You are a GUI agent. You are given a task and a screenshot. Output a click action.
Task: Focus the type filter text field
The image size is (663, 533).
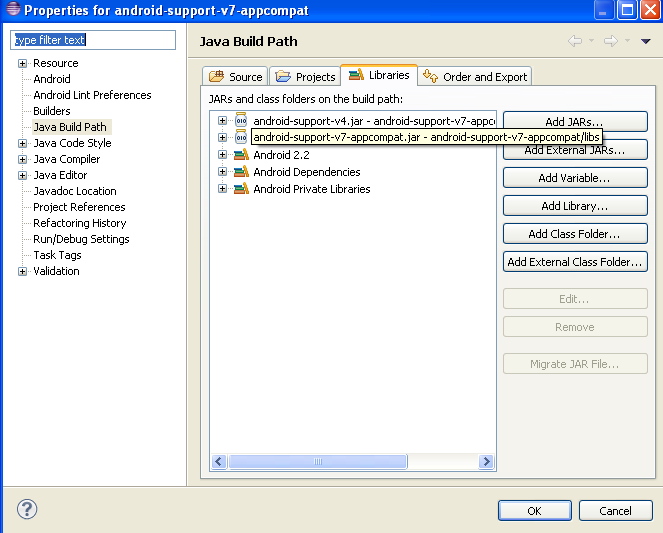click(93, 40)
